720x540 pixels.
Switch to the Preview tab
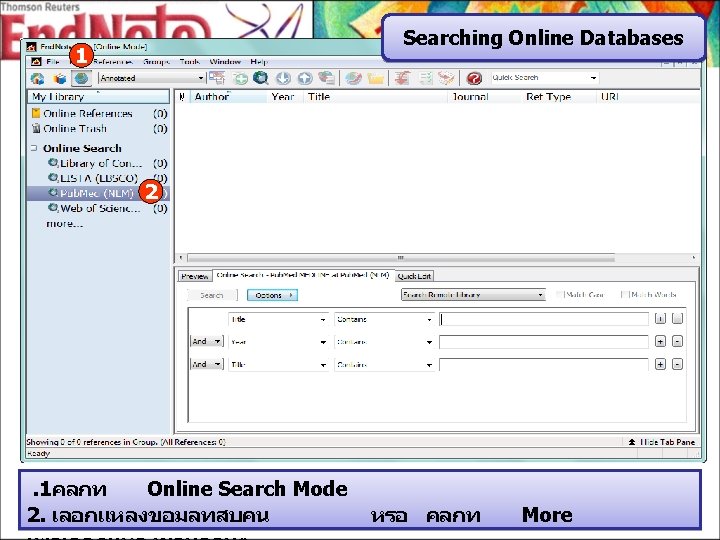point(195,276)
